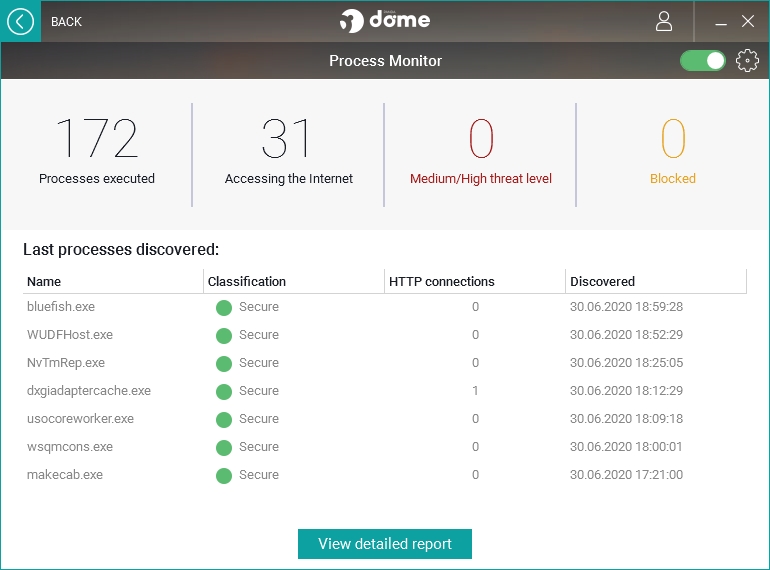Click green Secure indicator for bluefish.exe
Screen dimensions: 770x570
(x=224, y=308)
